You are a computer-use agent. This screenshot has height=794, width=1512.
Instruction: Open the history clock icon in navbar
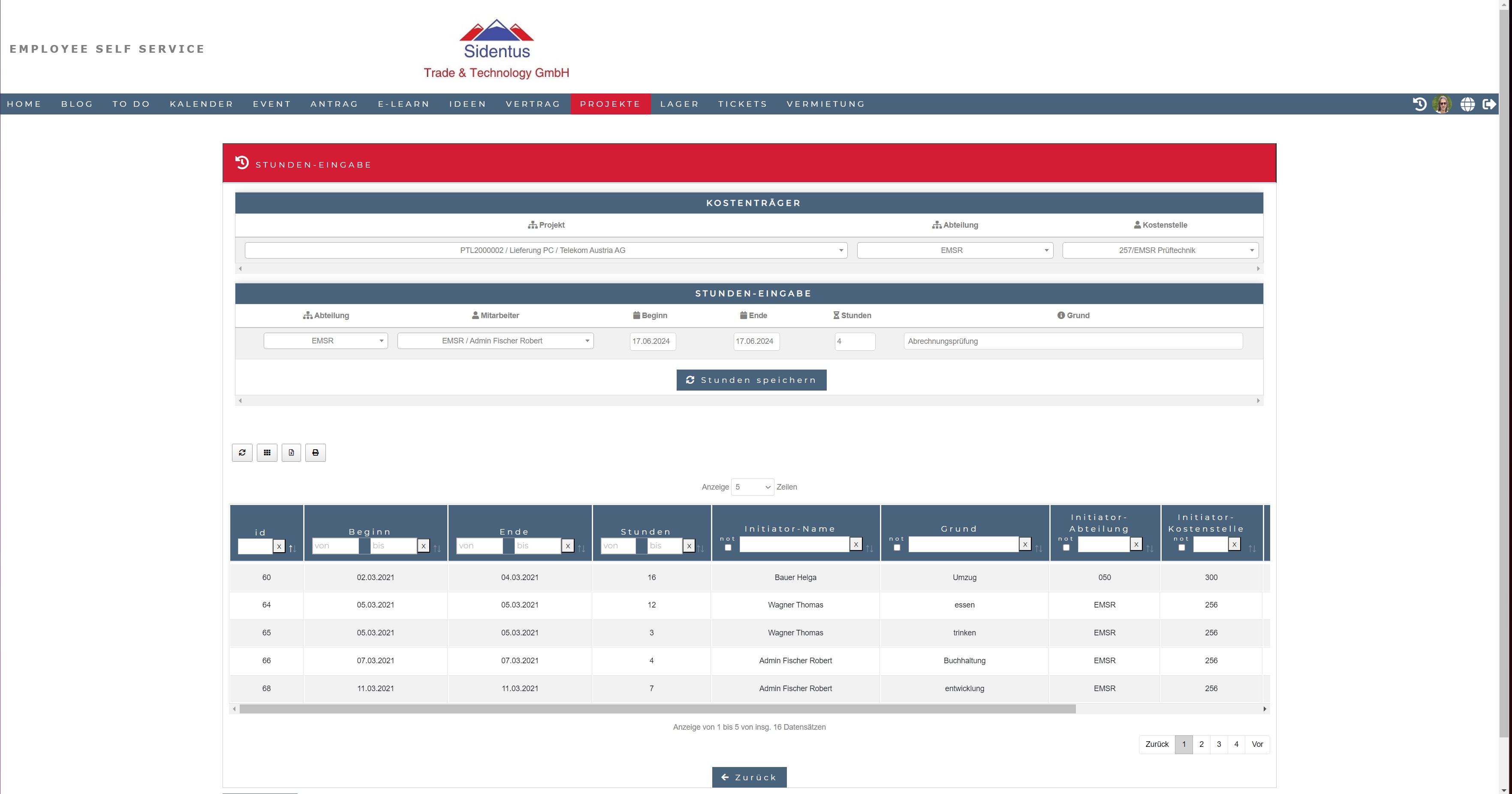coord(1419,104)
